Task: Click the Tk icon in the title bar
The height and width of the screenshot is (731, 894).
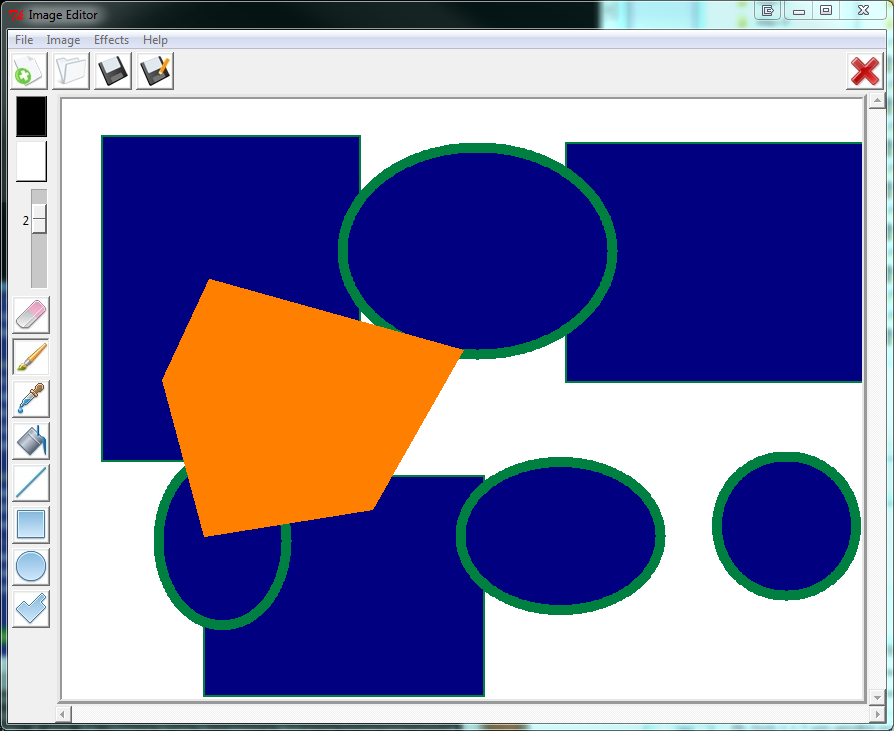Action: pyautogui.click(x=15, y=15)
